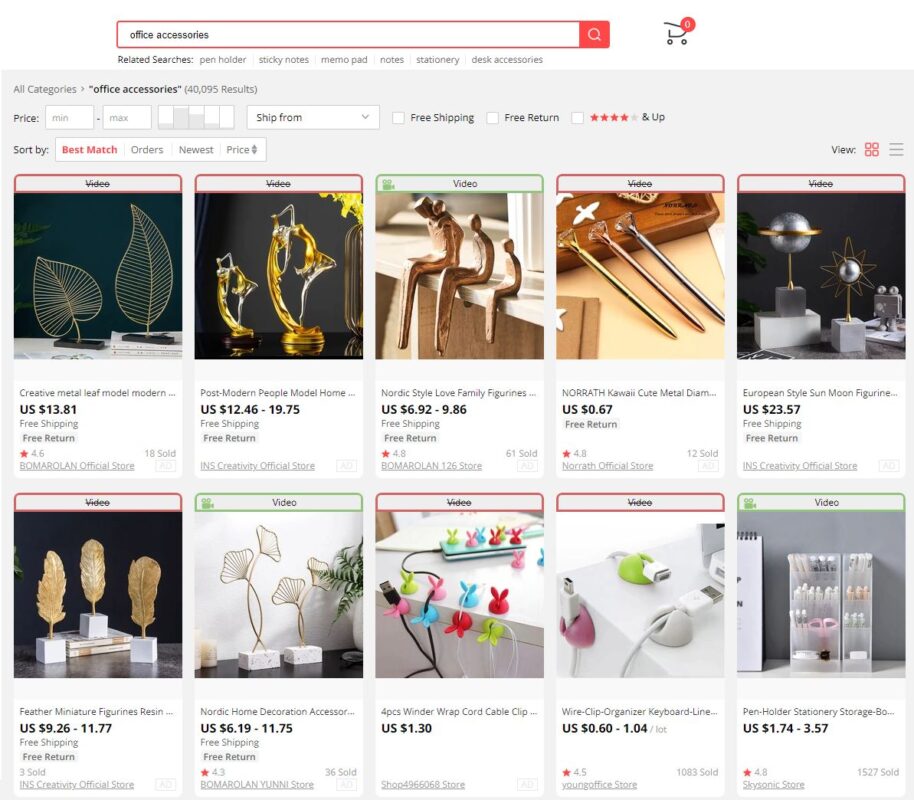914x800 pixels.
Task: Switch to grid view icon
Action: click(x=871, y=149)
